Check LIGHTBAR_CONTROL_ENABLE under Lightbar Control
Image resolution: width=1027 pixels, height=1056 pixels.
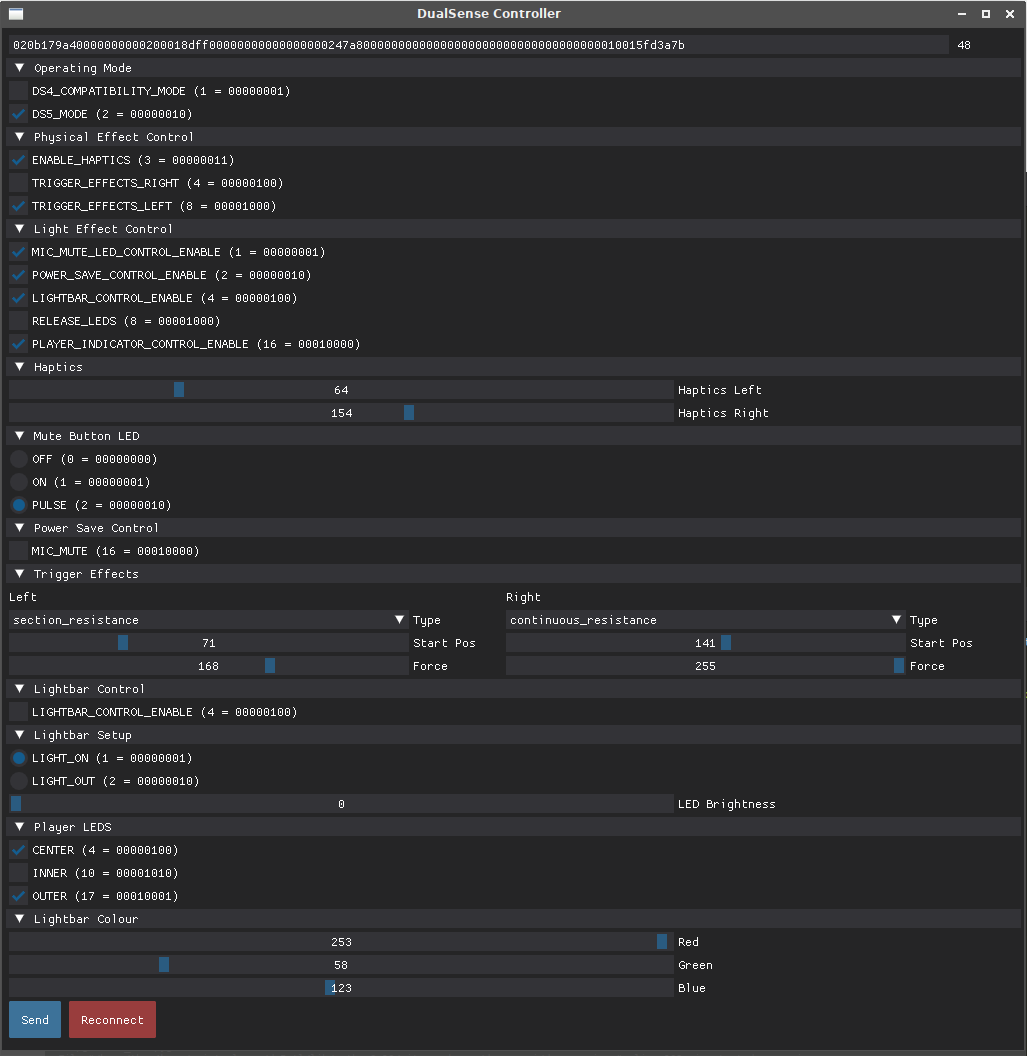point(17,711)
